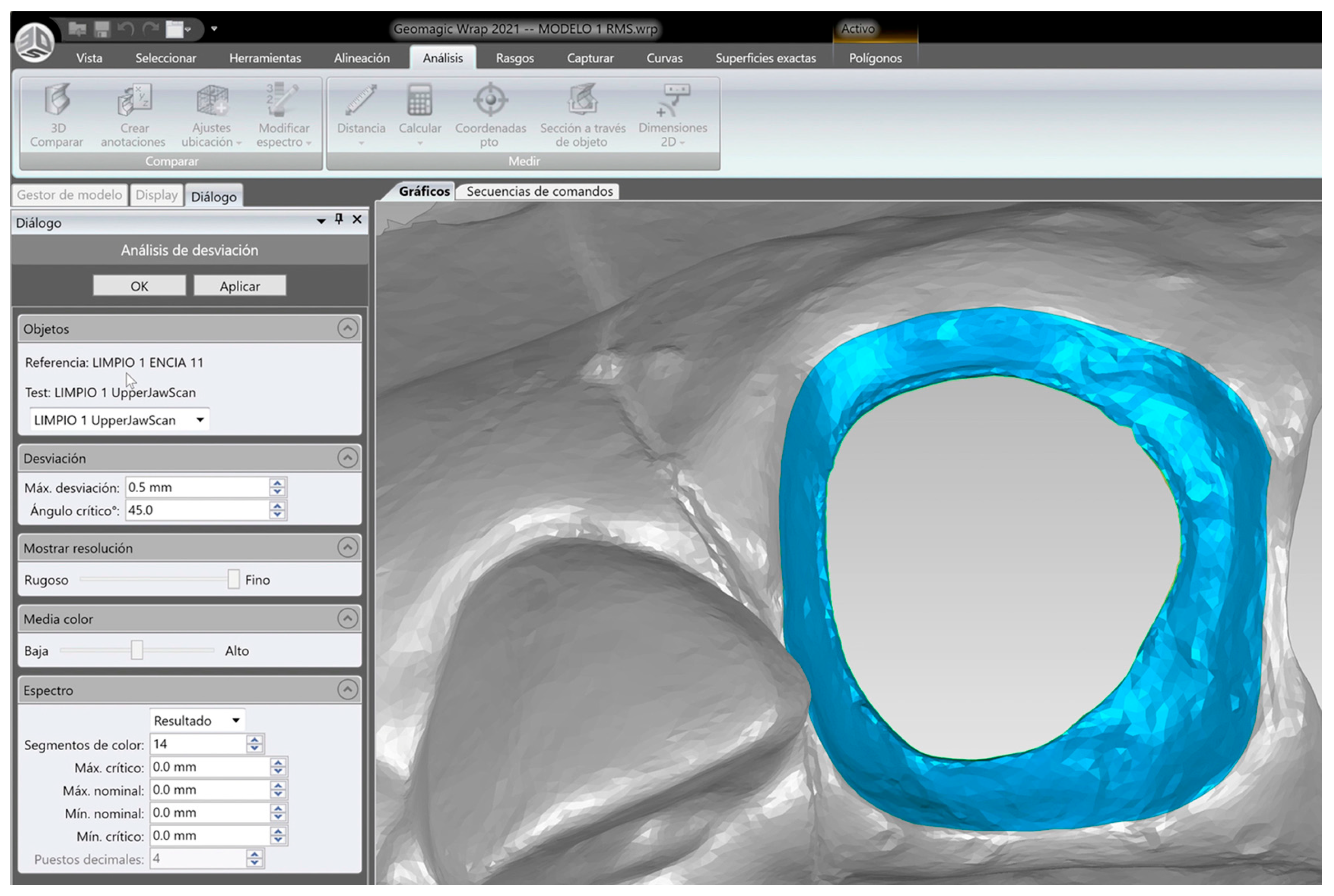Open the LIMPIO 1 UpperJawScan dropdown
The image size is (1334, 896).
coord(120,420)
